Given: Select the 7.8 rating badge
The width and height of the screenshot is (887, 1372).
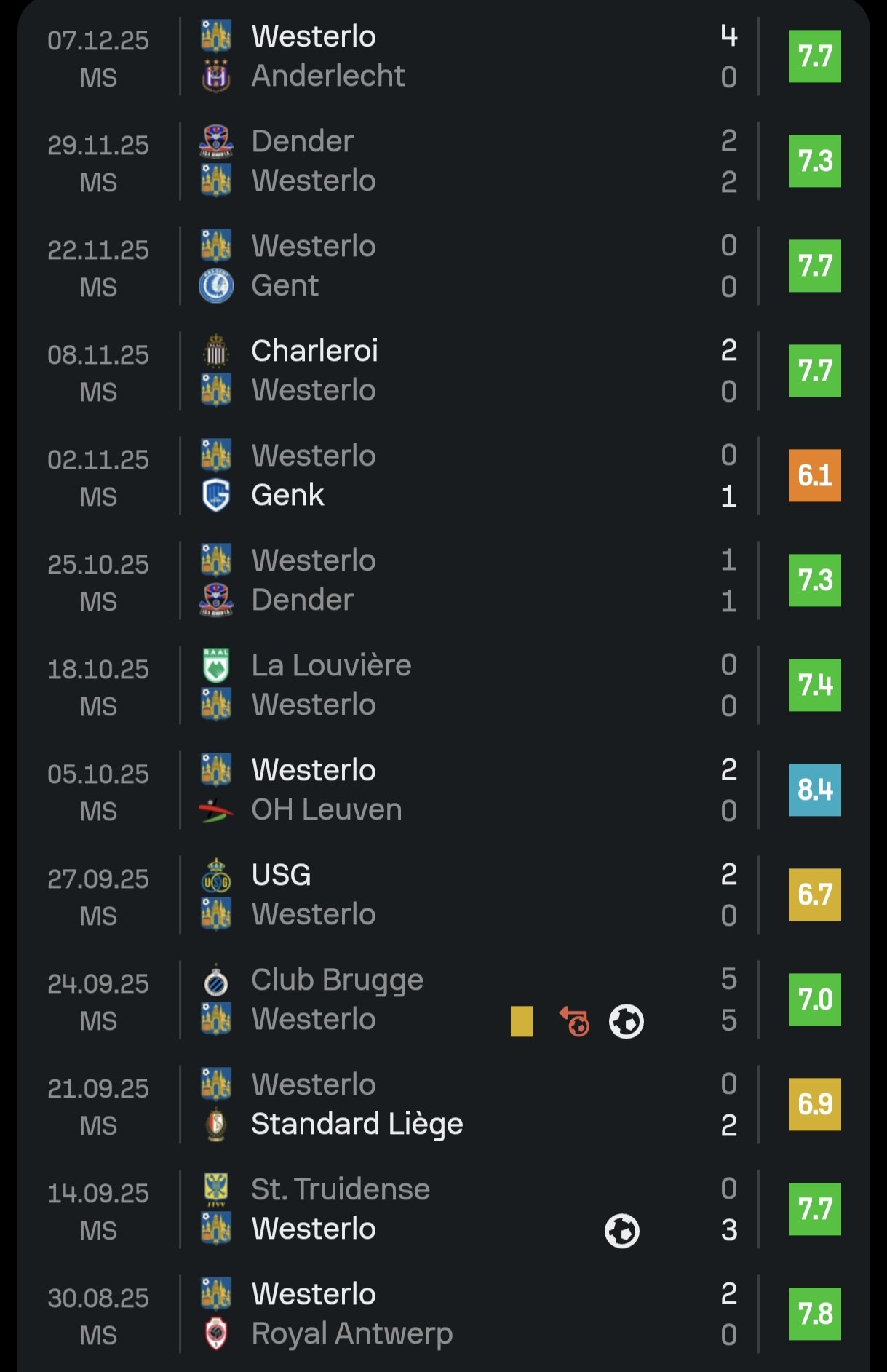Looking at the screenshot, I should tap(814, 1314).
